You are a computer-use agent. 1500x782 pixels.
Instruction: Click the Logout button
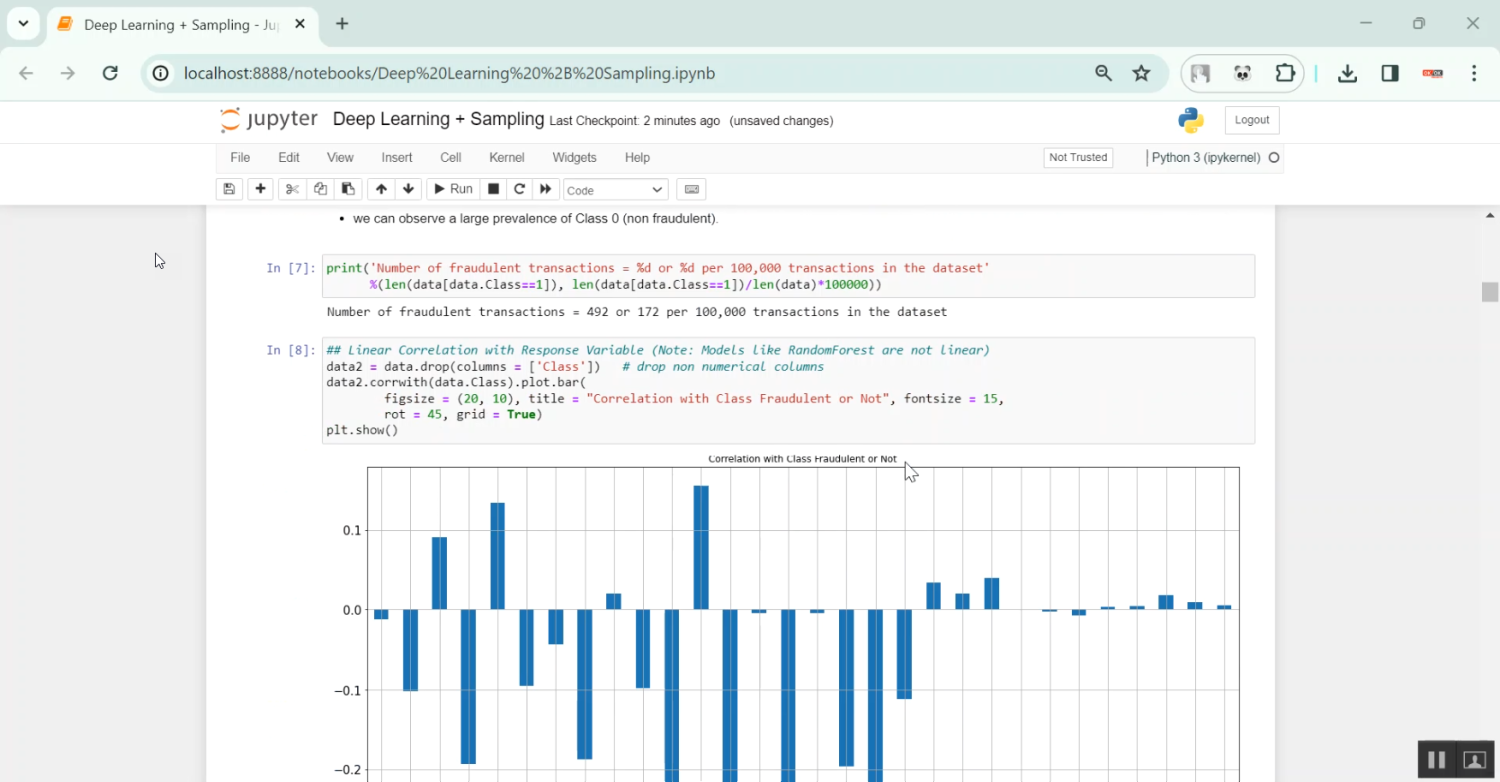coord(1251,120)
